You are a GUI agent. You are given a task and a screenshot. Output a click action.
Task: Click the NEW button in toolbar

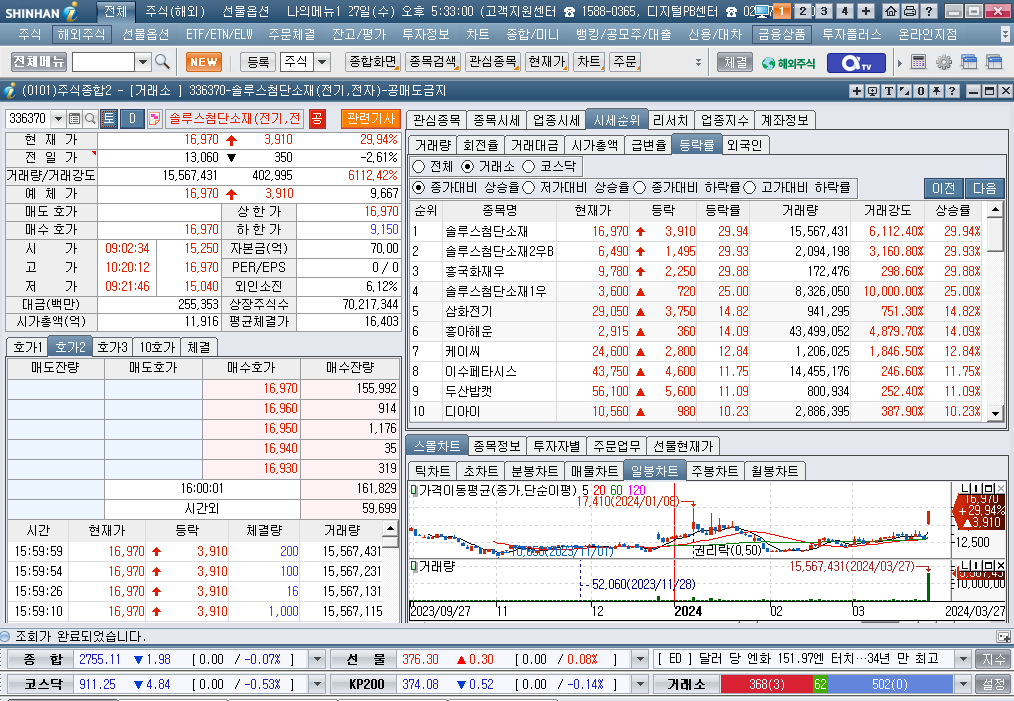[x=204, y=62]
